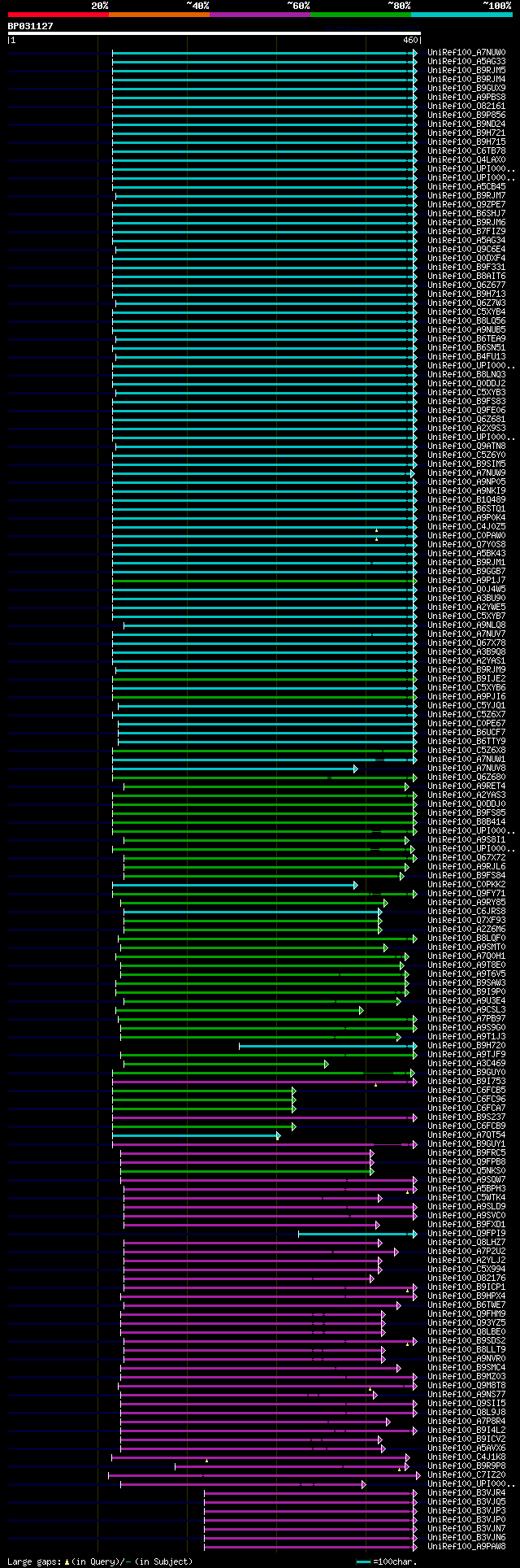The height and width of the screenshot is (1568, 520).
Task: Select the UniRef100_Q0DDJ2 entry
Action: pyautogui.click(x=466, y=383)
